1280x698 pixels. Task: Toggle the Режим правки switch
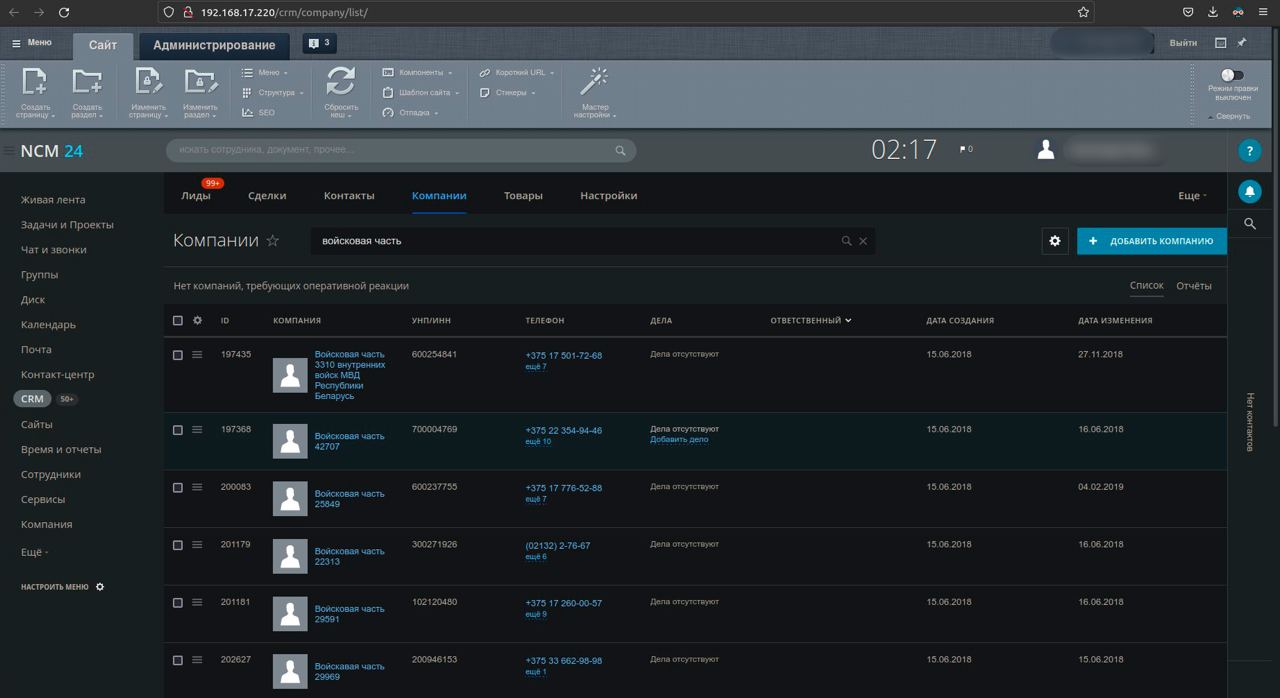pyautogui.click(x=1232, y=75)
